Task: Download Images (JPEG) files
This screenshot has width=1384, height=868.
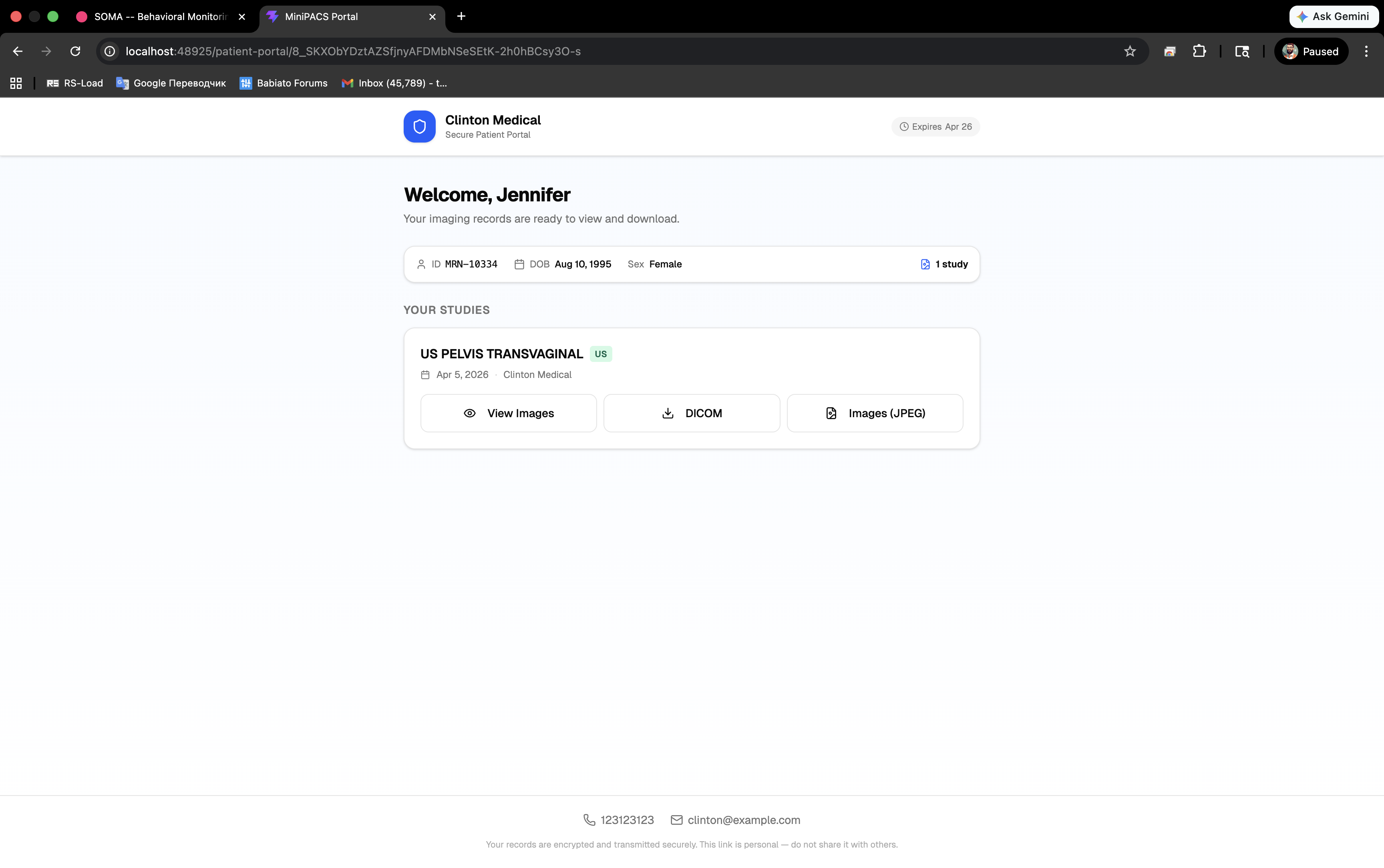Action: tap(874, 413)
